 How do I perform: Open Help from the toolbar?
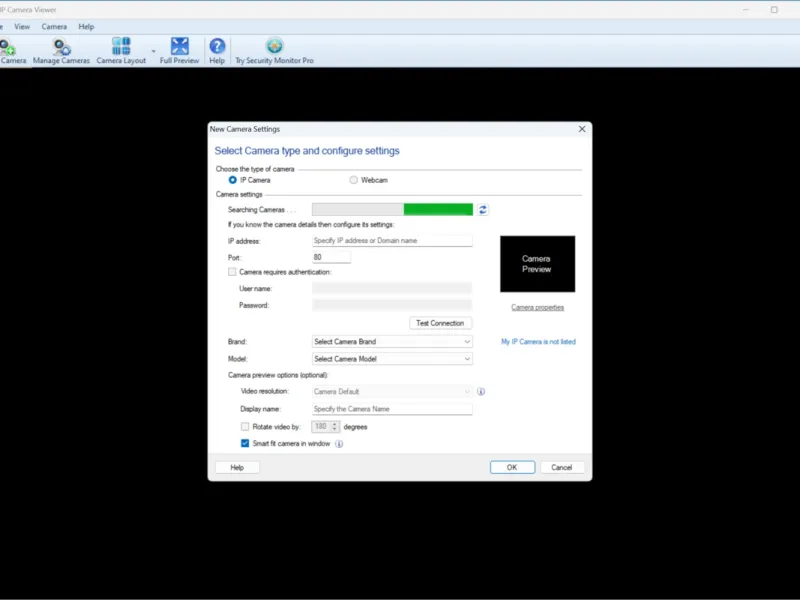217,51
